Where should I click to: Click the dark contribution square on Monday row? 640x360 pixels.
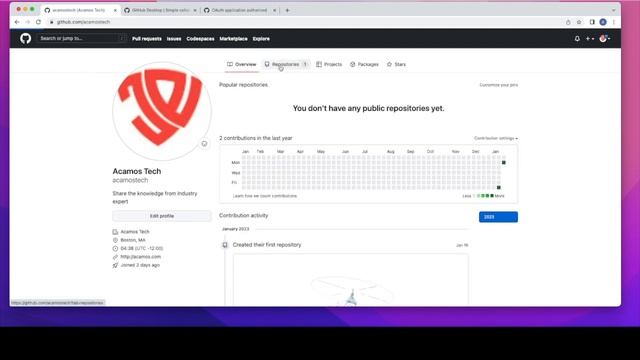pyautogui.click(x=504, y=162)
